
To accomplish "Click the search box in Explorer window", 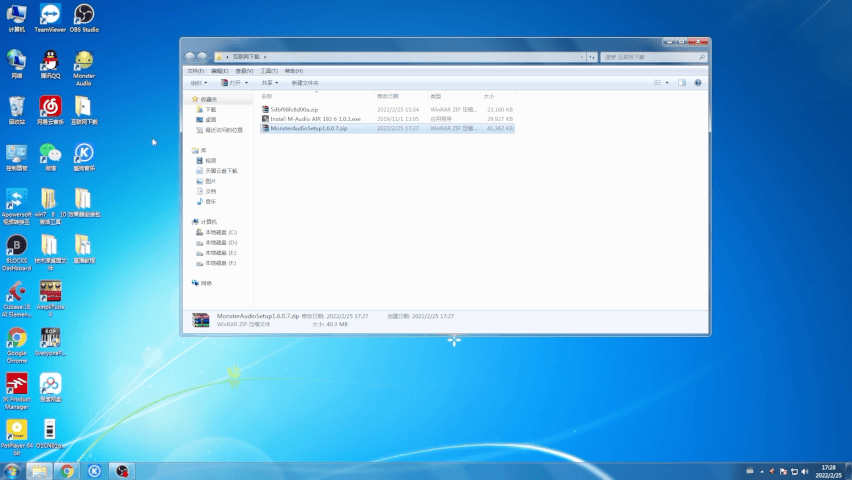I will 654,57.
